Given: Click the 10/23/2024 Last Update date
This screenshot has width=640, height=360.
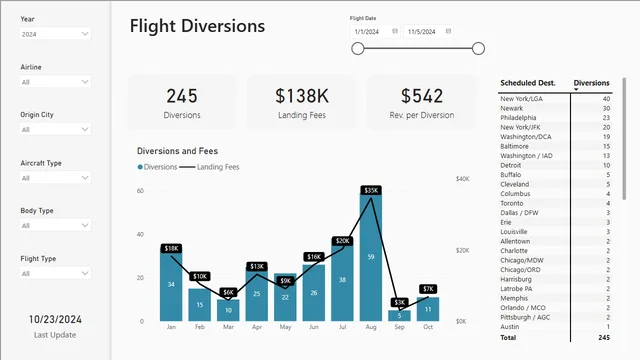Looking at the screenshot, I should [55, 319].
